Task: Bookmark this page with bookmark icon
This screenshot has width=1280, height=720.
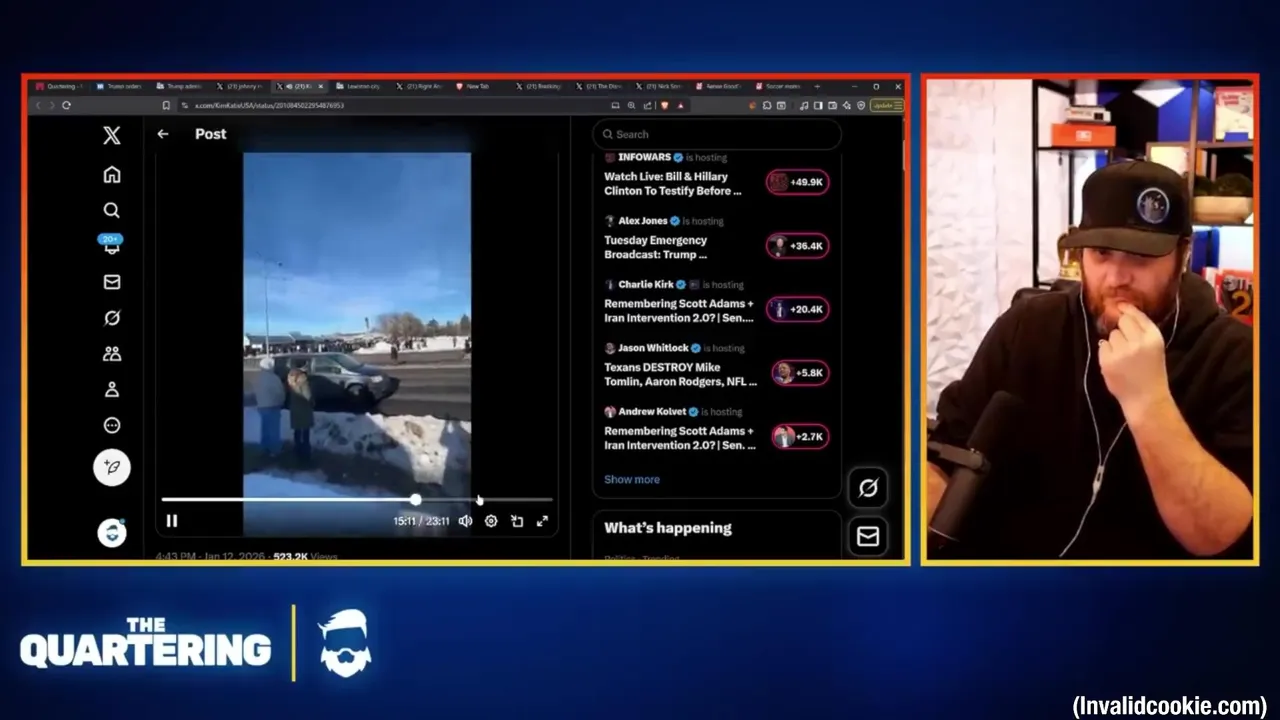Action: 166,105
